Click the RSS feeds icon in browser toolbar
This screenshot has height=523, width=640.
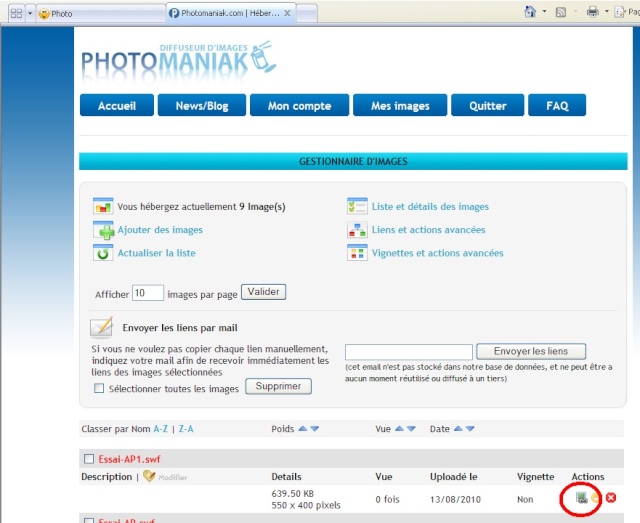point(561,12)
